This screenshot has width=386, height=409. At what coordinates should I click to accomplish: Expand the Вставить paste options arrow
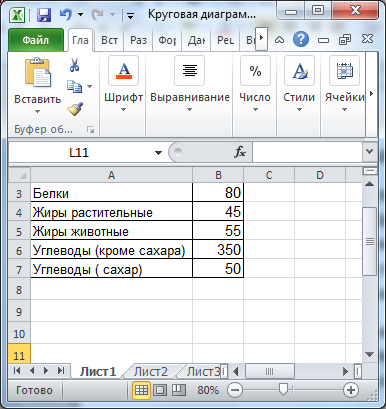(x=37, y=111)
